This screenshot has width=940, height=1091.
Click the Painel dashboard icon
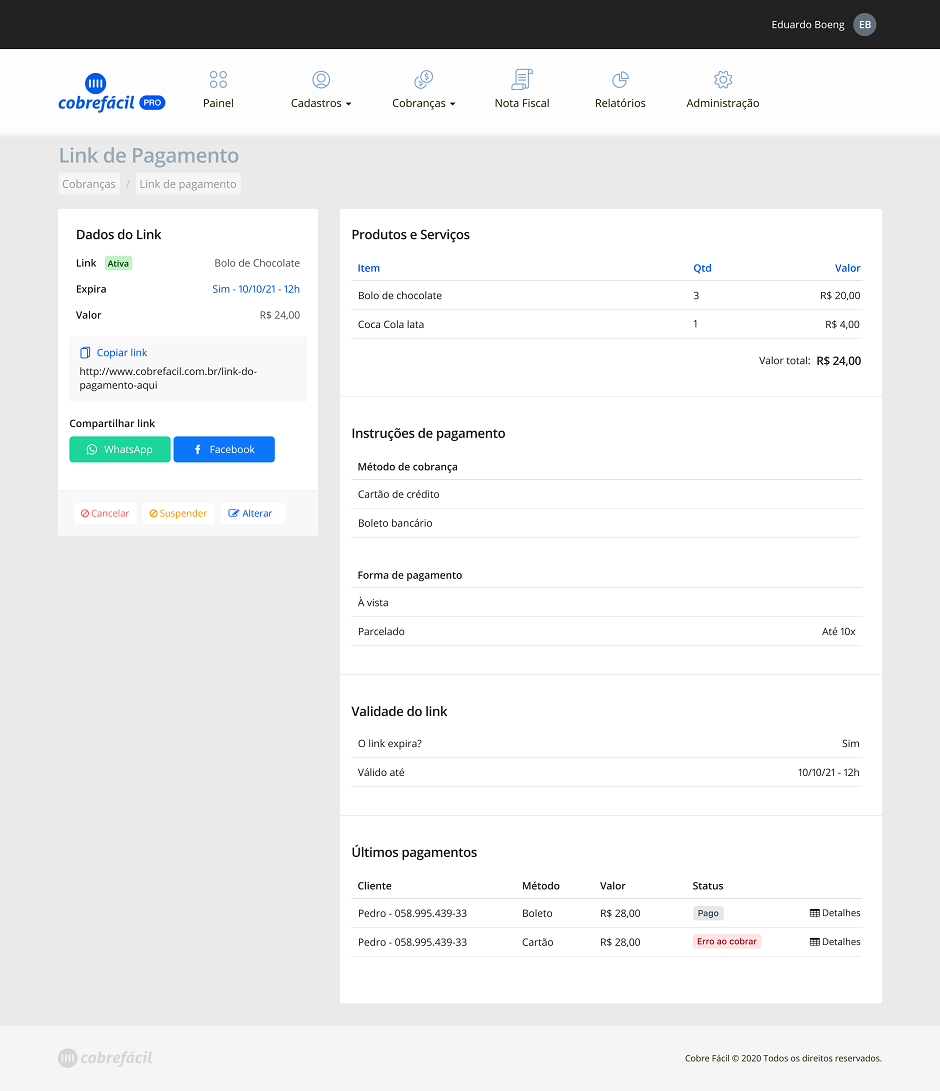(218, 80)
